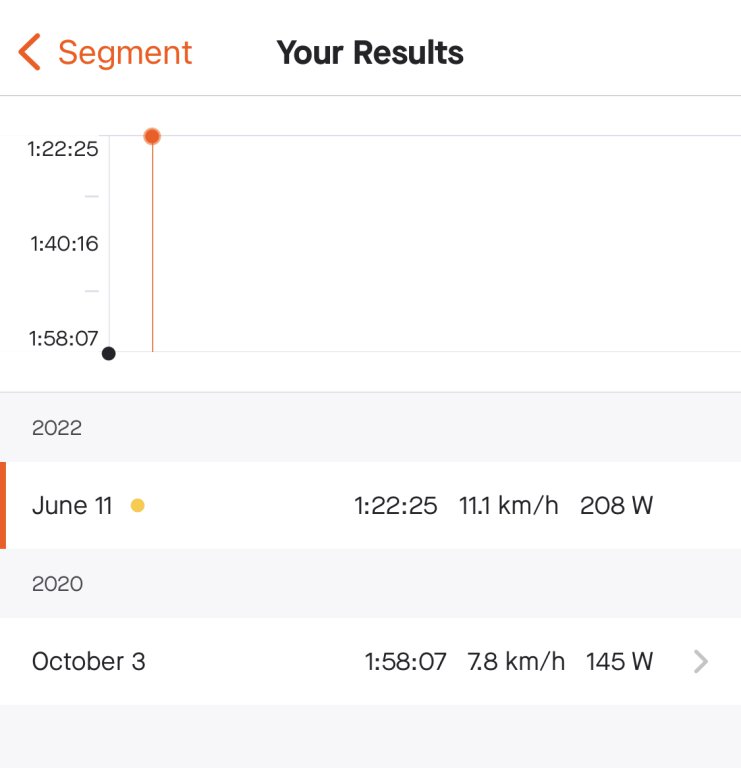The image size is (741, 768).
Task: Tap the orange back chevron icon
Action: pyautogui.click(x=30, y=52)
